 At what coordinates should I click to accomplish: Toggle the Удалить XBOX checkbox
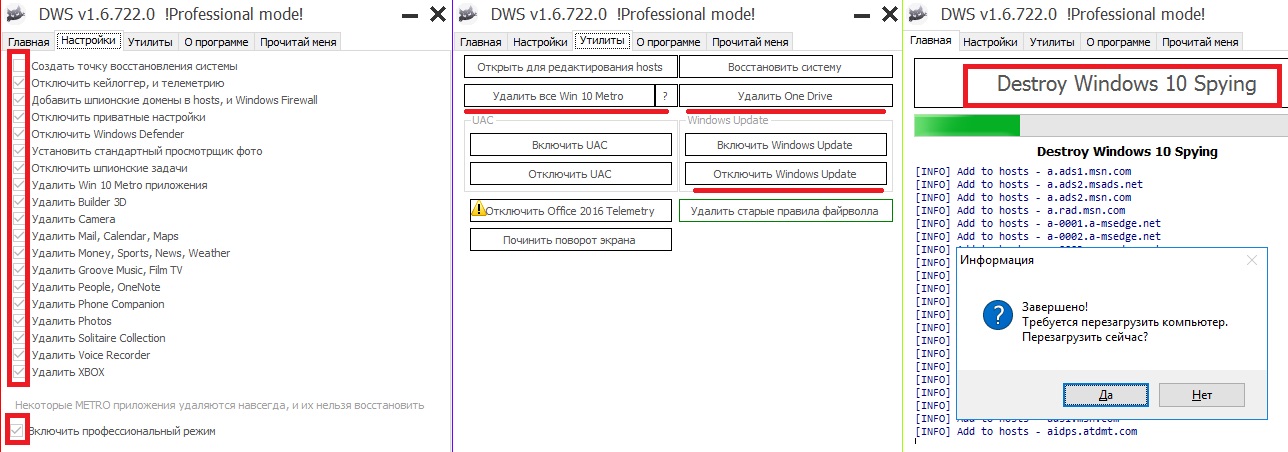pos(19,372)
